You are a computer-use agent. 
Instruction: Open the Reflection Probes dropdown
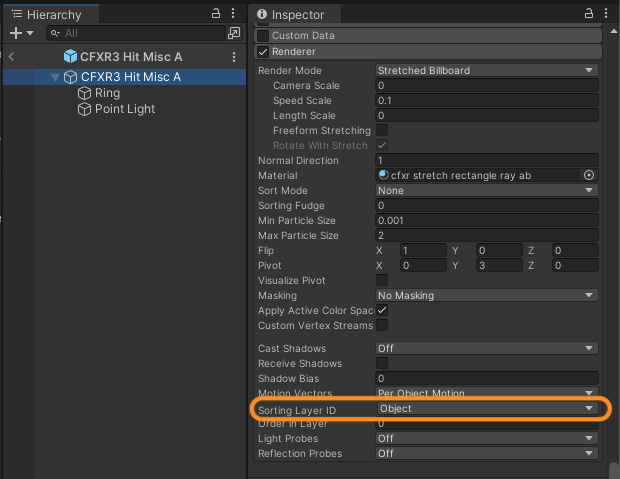[x=486, y=453]
